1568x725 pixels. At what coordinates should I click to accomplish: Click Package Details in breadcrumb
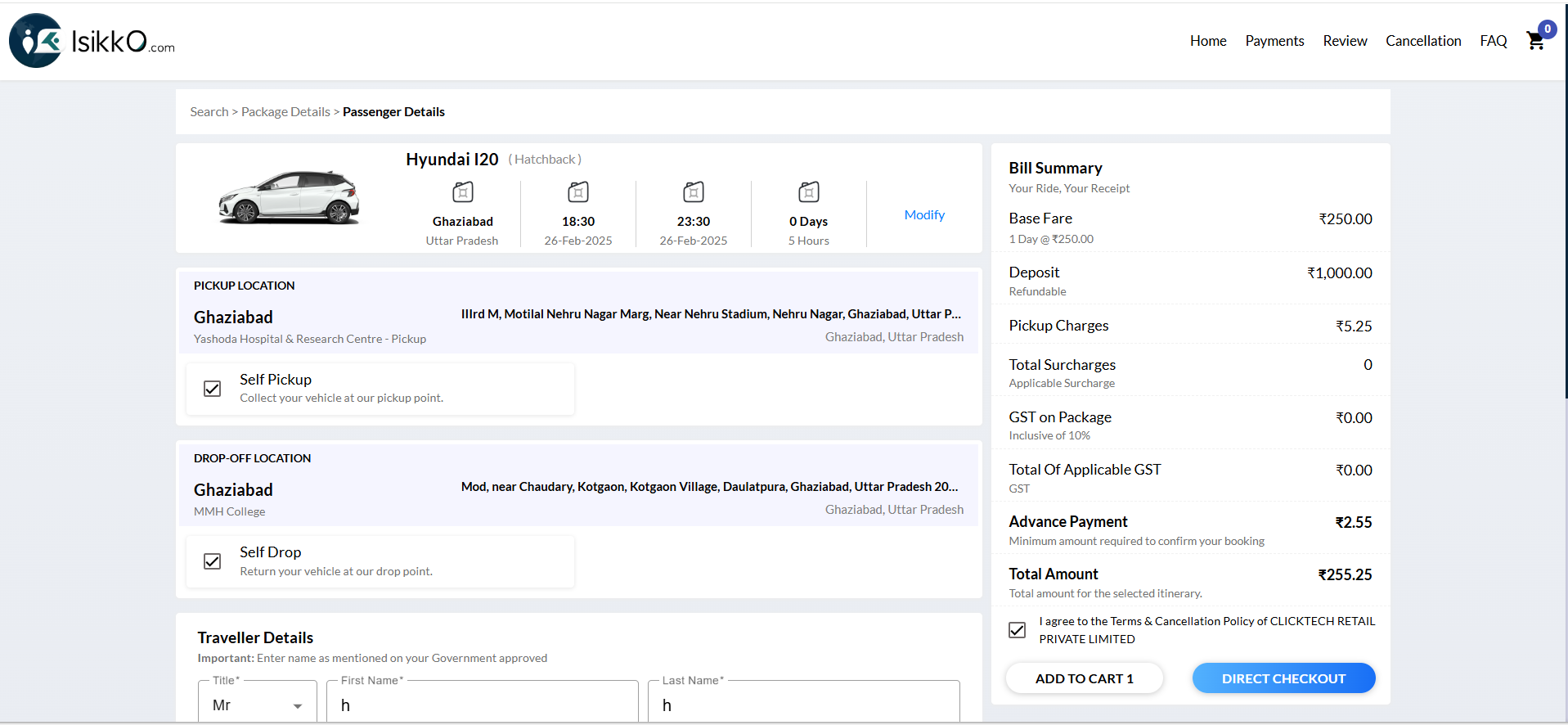[285, 112]
